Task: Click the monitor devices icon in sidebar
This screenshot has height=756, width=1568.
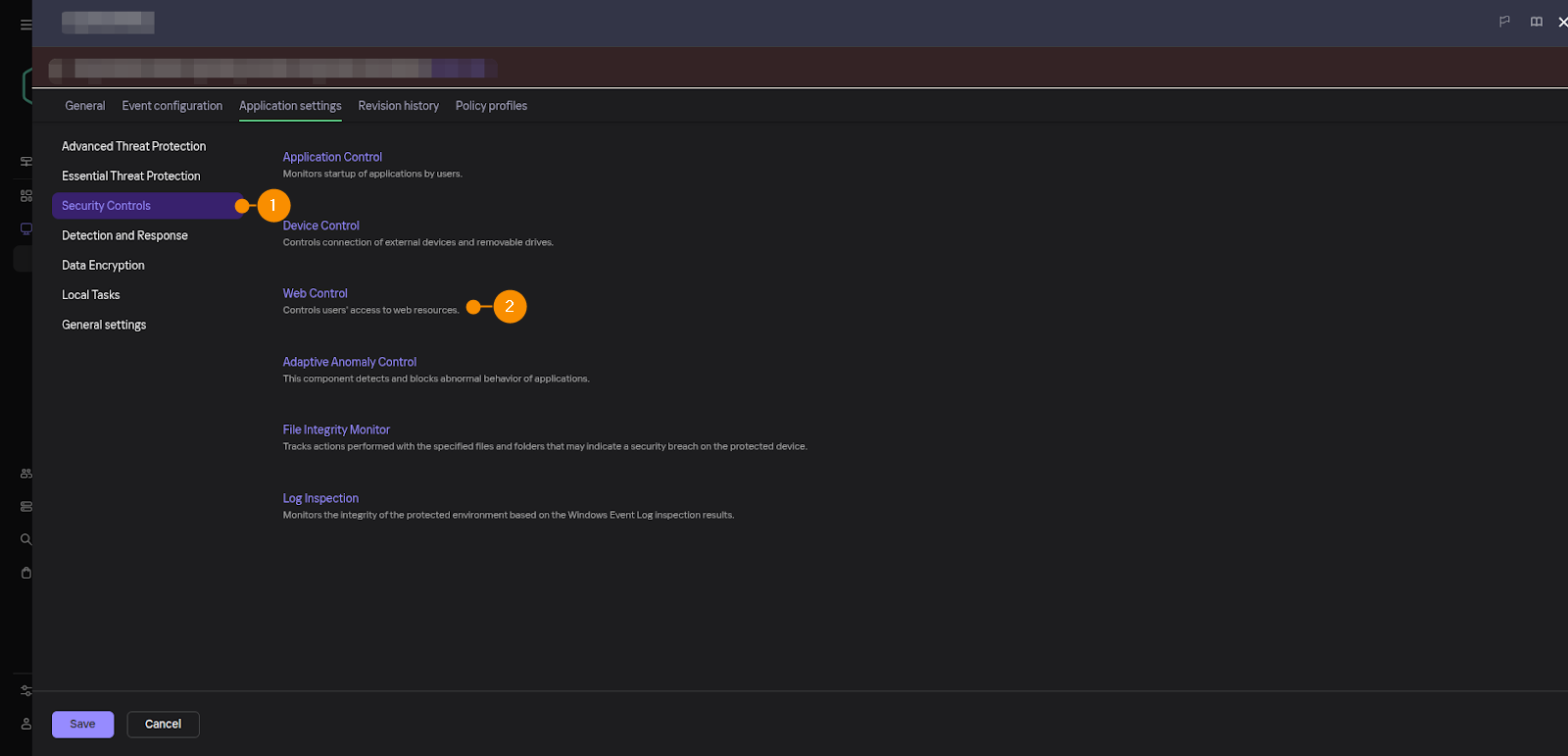Action: [x=26, y=229]
